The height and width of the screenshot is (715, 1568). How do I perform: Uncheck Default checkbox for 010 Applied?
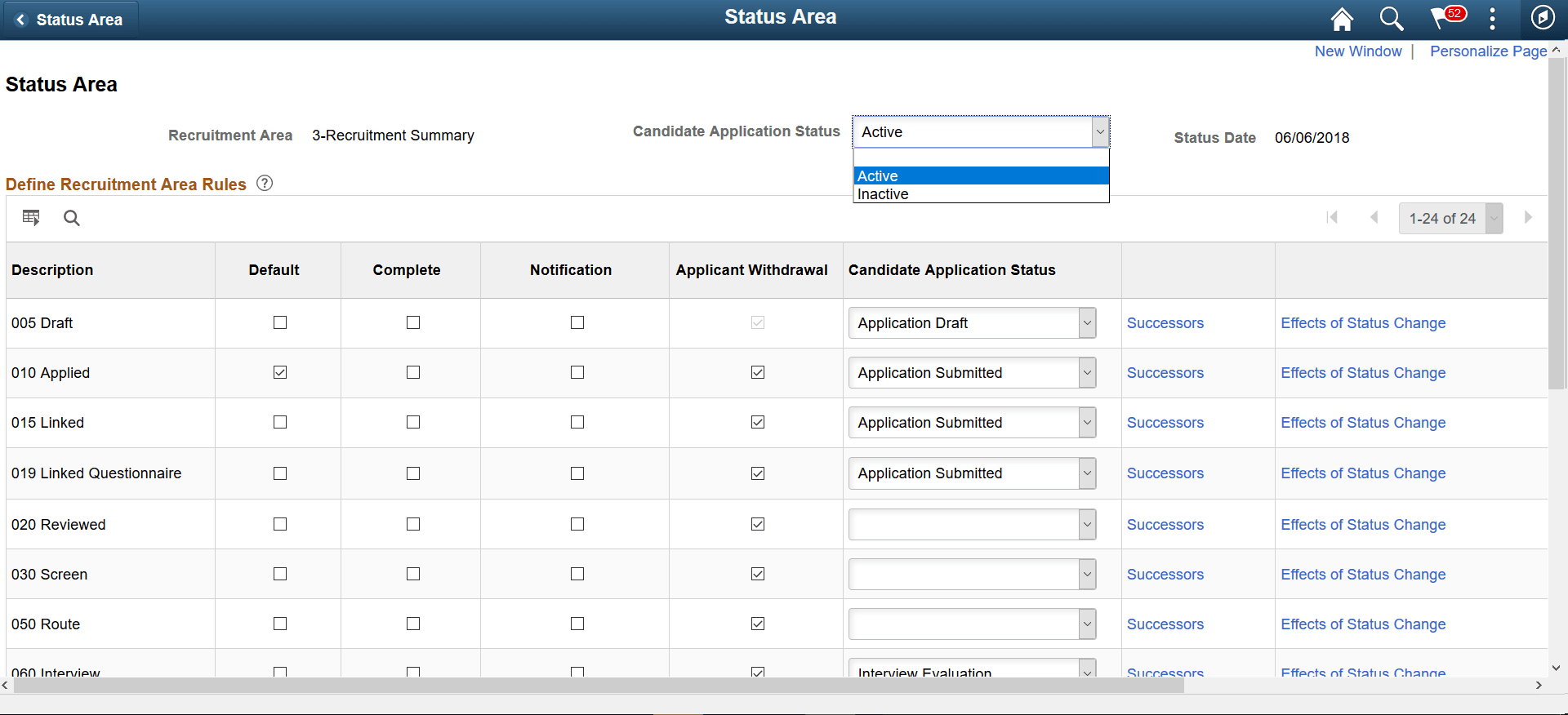(x=280, y=372)
